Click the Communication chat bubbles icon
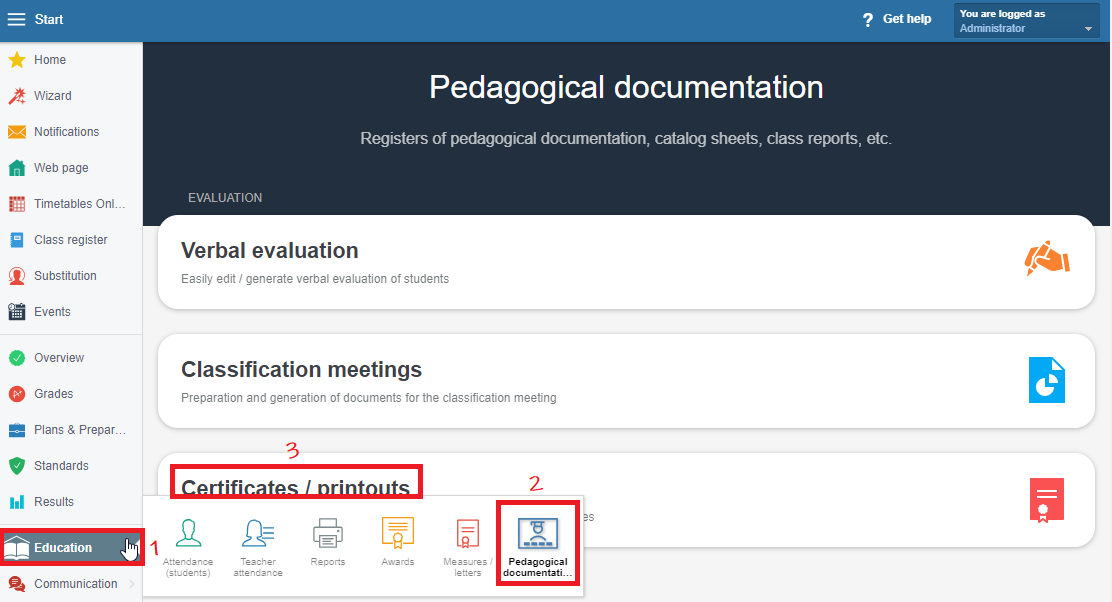This screenshot has width=1112, height=602. [x=17, y=584]
